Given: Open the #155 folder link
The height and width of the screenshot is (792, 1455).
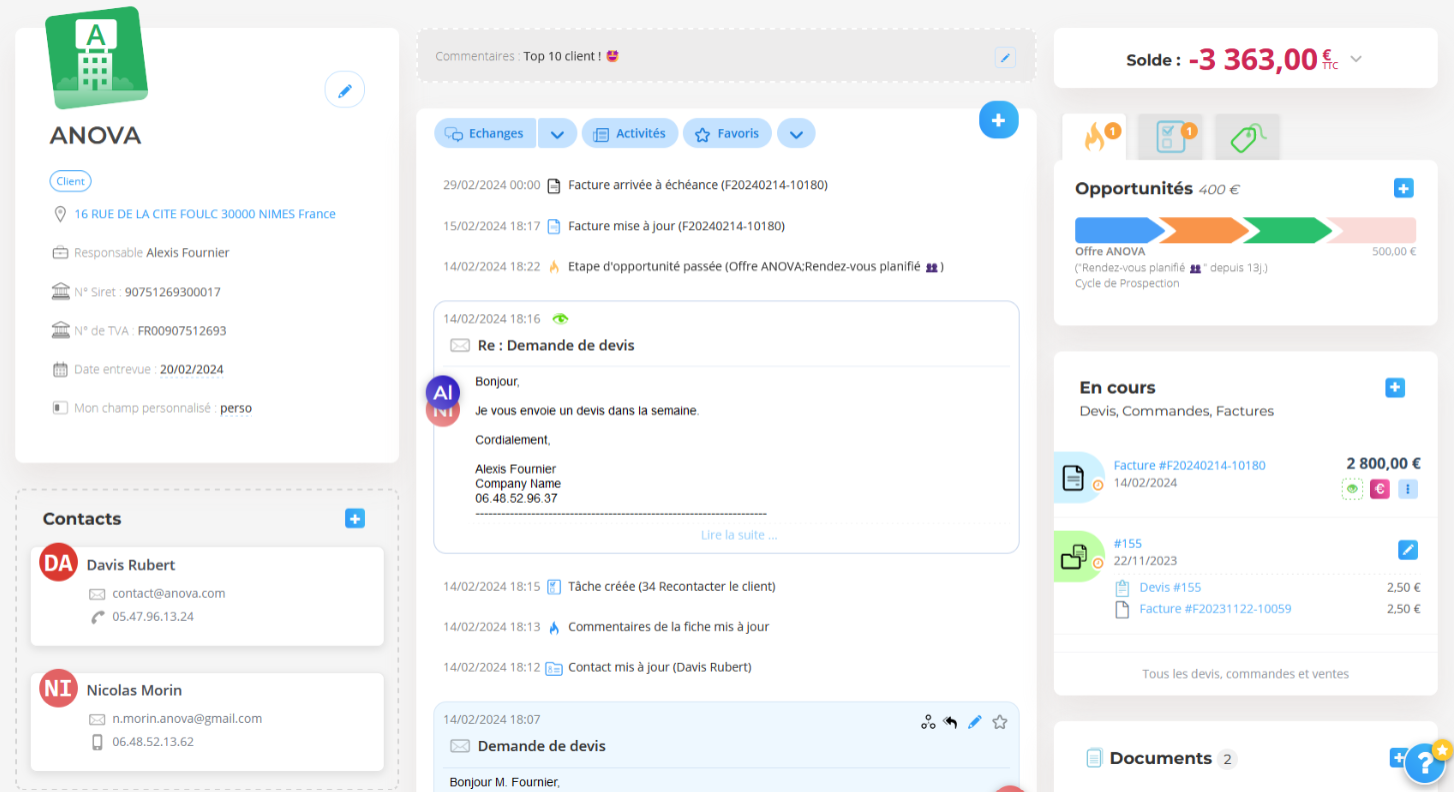Looking at the screenshot, I should coord(1127,544).
